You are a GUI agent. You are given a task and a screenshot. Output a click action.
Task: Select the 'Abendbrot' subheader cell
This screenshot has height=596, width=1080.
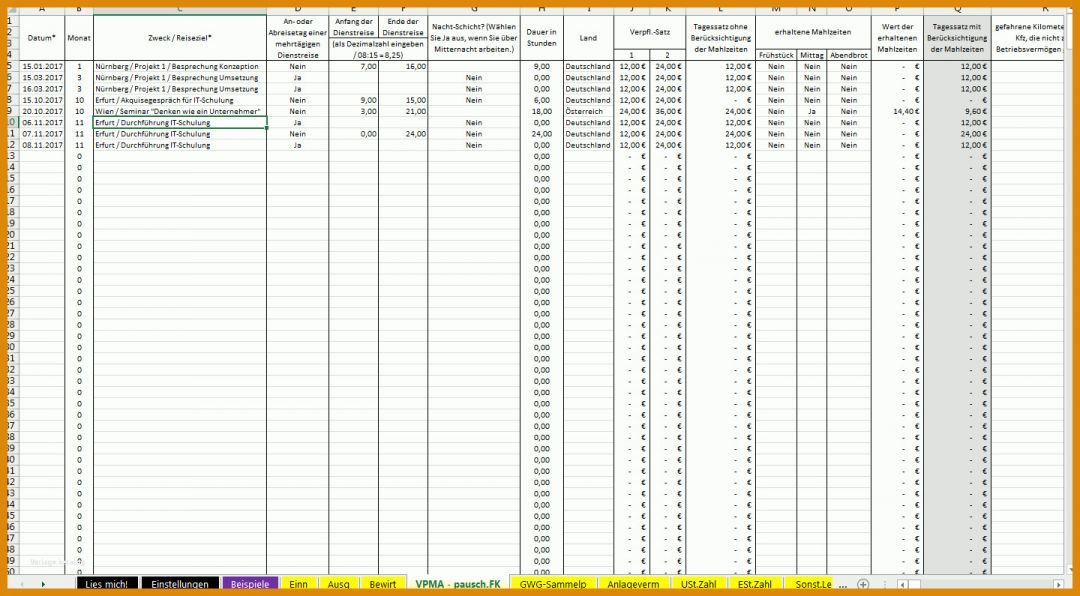tap(849, 55)
